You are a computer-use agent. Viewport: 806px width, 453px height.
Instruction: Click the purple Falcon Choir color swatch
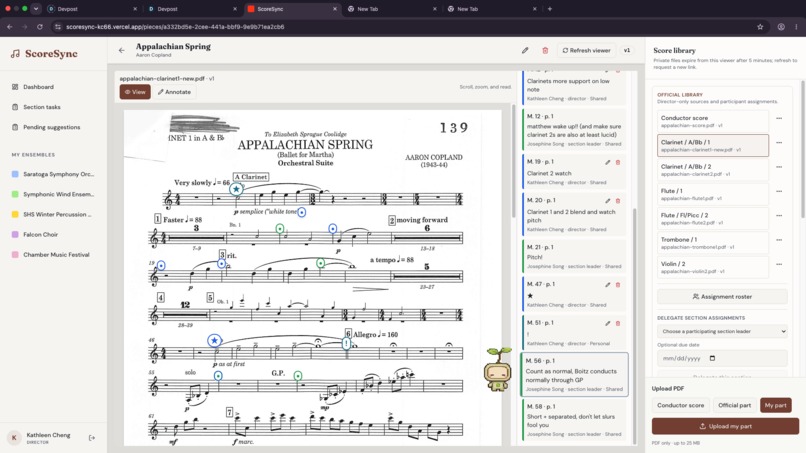pyautogui.click(x=15, y=234)
